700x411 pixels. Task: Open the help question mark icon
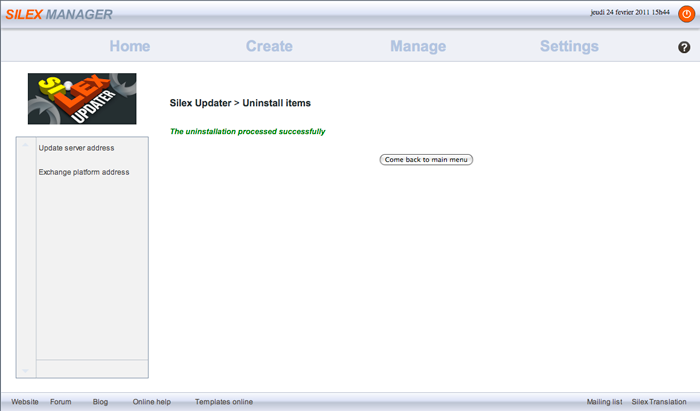point(684,47)
